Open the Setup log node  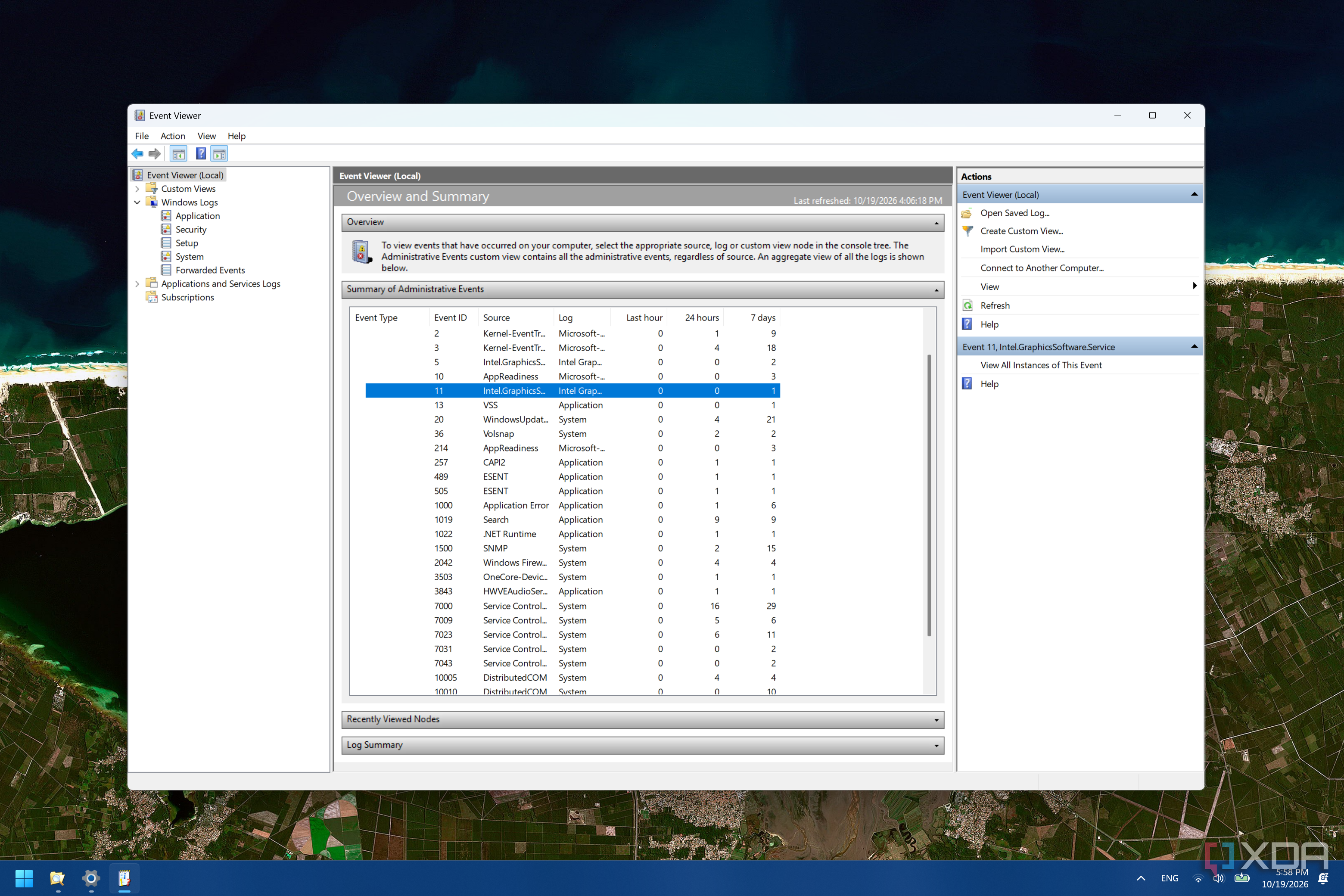coord(186,243)
